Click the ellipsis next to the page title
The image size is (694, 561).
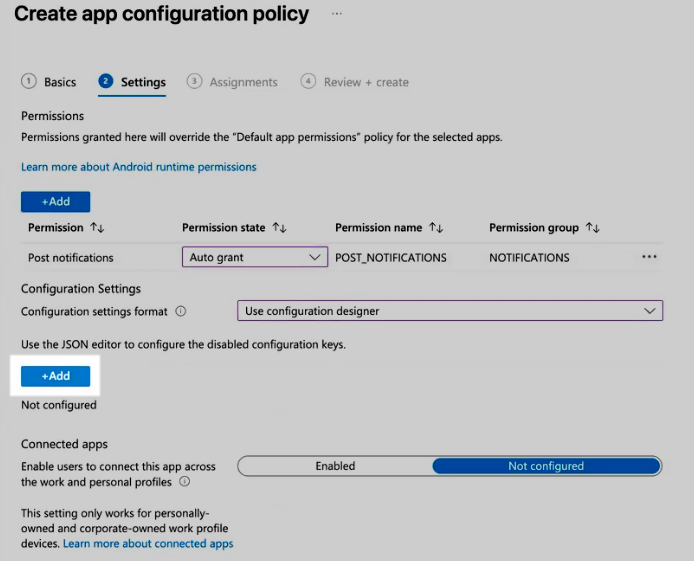(x=337, y=14)
